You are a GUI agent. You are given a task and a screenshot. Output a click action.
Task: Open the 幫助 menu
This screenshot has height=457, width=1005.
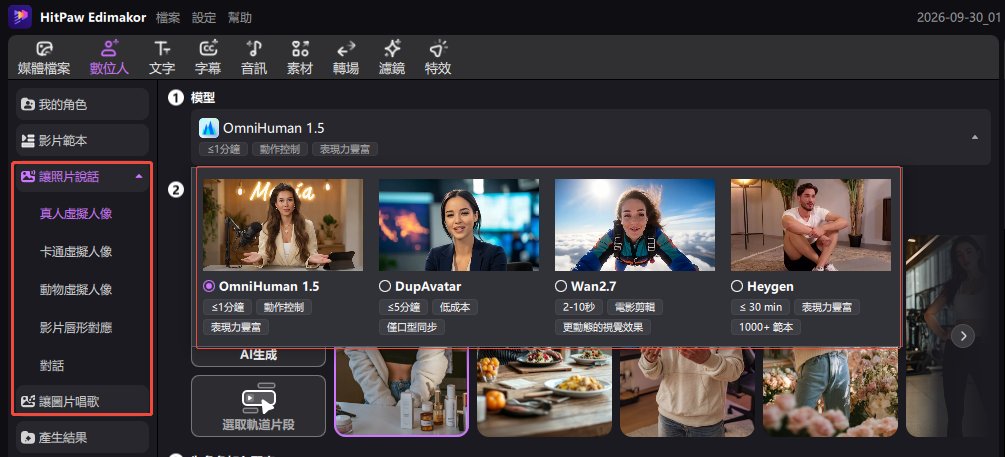[240, 18]
